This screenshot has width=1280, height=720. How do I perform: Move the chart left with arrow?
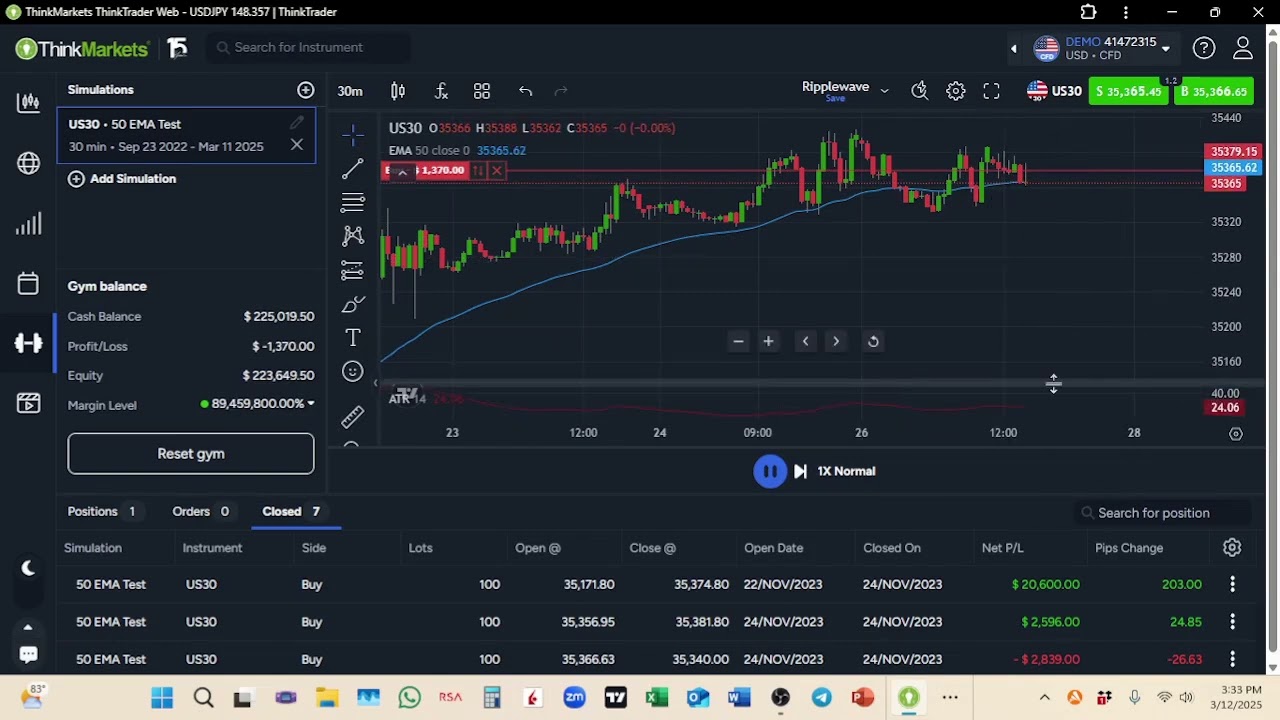click(x=805, y=342)
